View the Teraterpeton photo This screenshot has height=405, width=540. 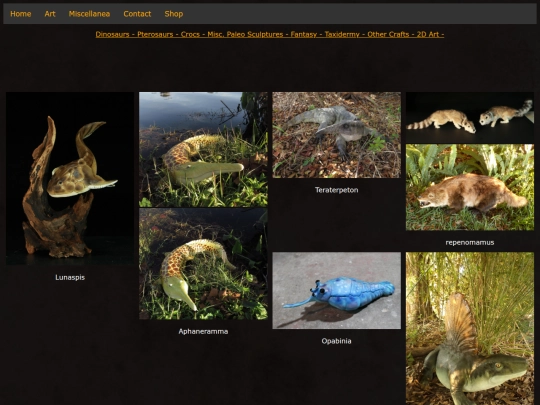[x=336, y=135]
